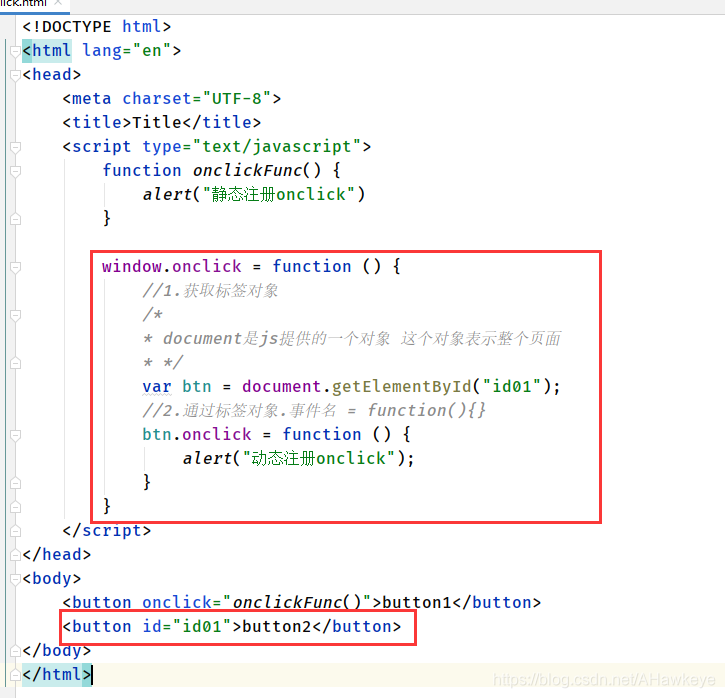The height and width of the screenshot is (698, 725).
Task: Collapse the opening body tag fold marker
Action: (15, 579)
